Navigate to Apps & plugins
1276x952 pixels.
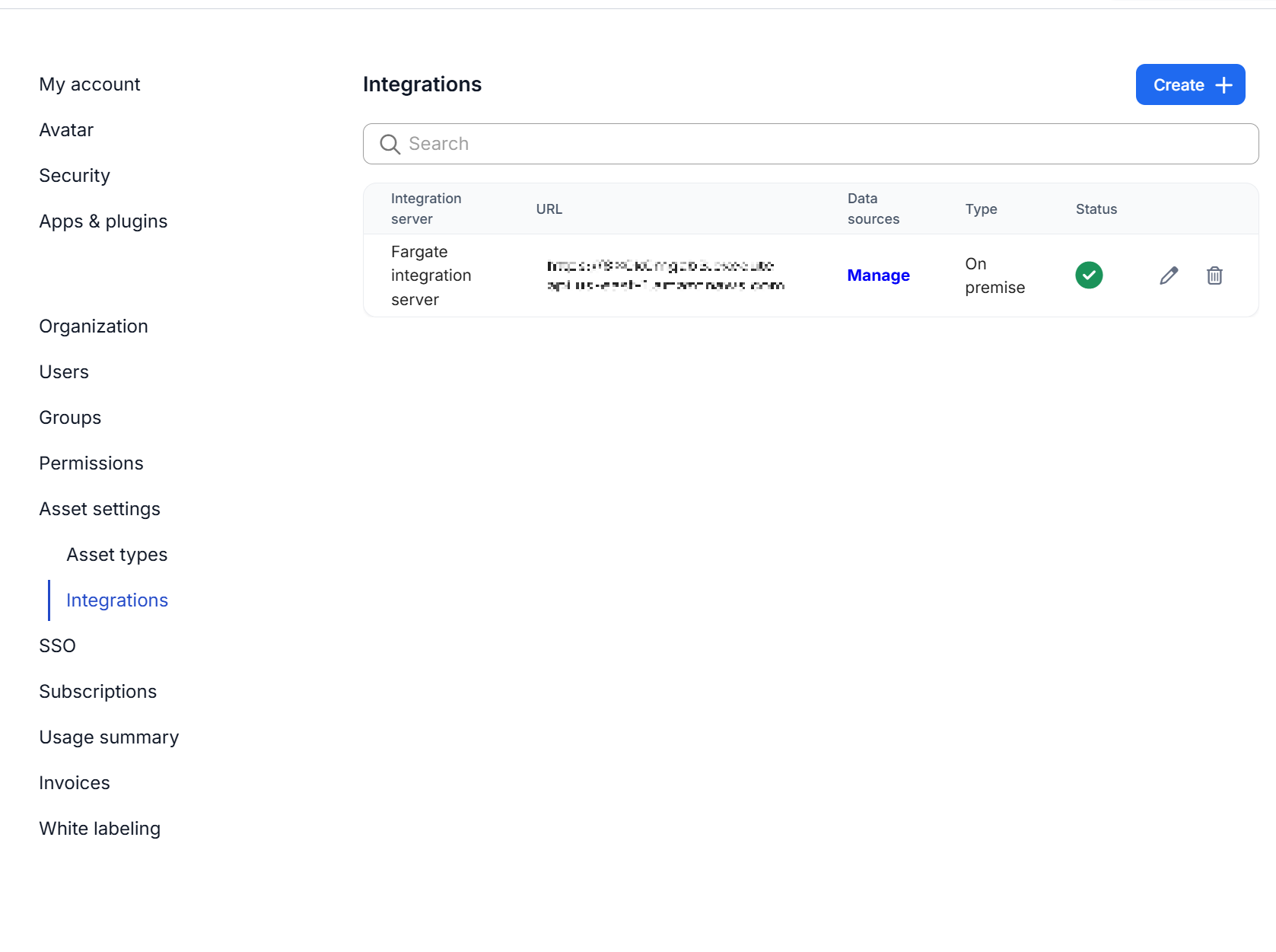click(103, 221)
